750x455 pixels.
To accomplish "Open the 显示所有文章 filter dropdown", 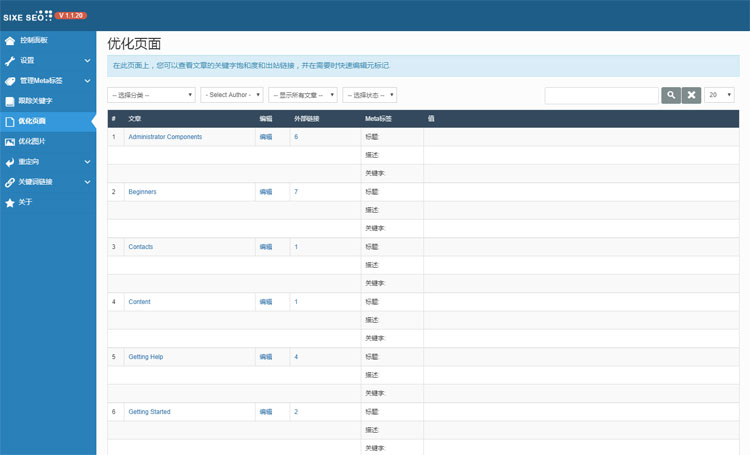I will click(302, 95).
